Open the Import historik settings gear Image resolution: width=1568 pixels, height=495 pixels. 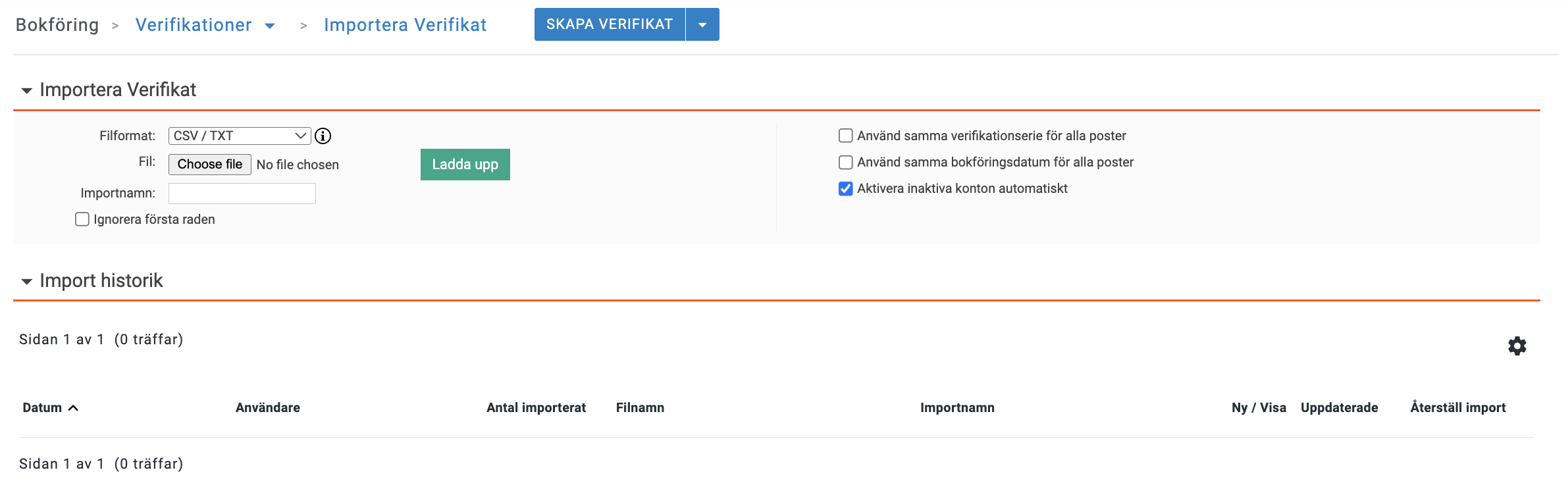[1517, 346]
